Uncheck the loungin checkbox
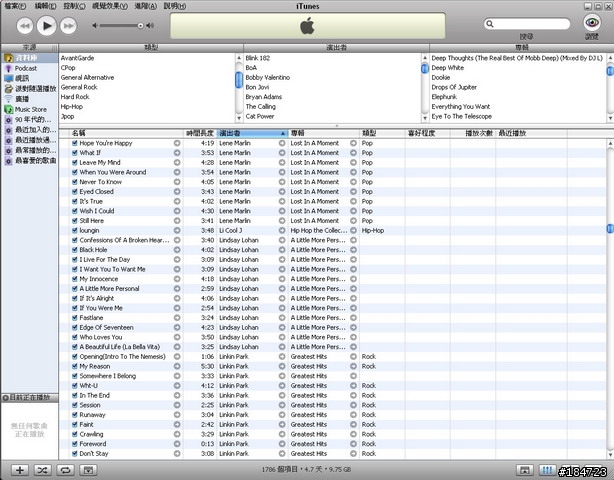 pyautogui.click(x=74, y=231)
